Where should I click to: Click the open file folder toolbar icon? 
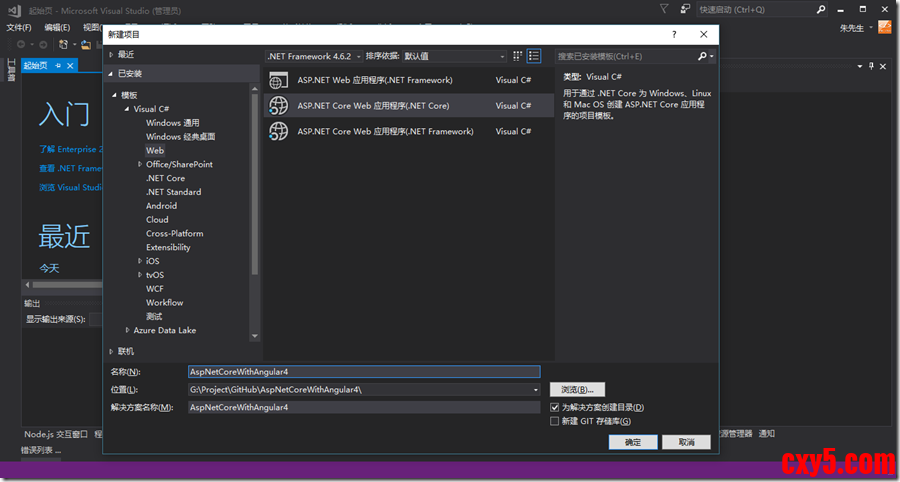(86, 44)
